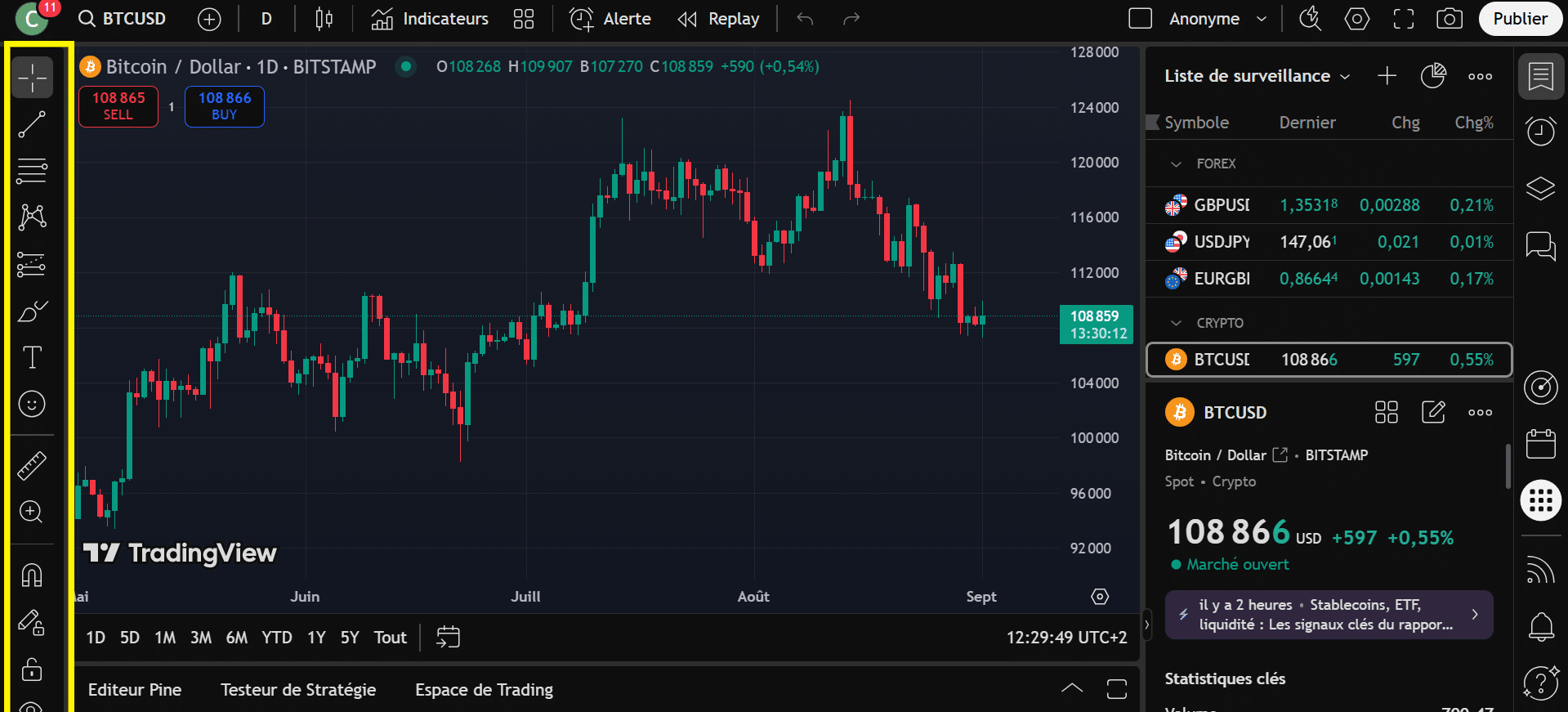Toggle lock all drawings
The image size is (1568, 712).
(32, 669)
